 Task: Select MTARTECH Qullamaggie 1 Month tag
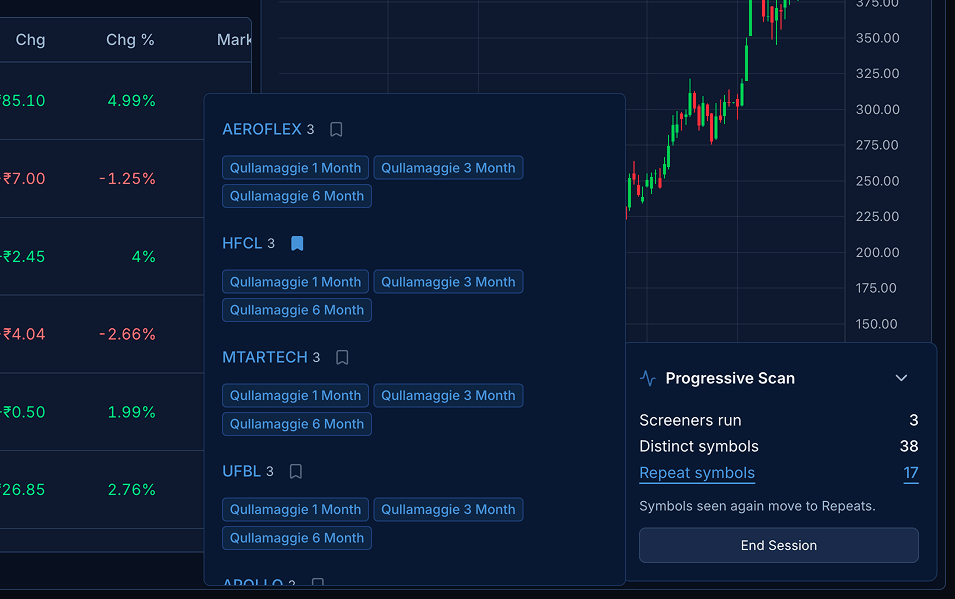point(295,395)
